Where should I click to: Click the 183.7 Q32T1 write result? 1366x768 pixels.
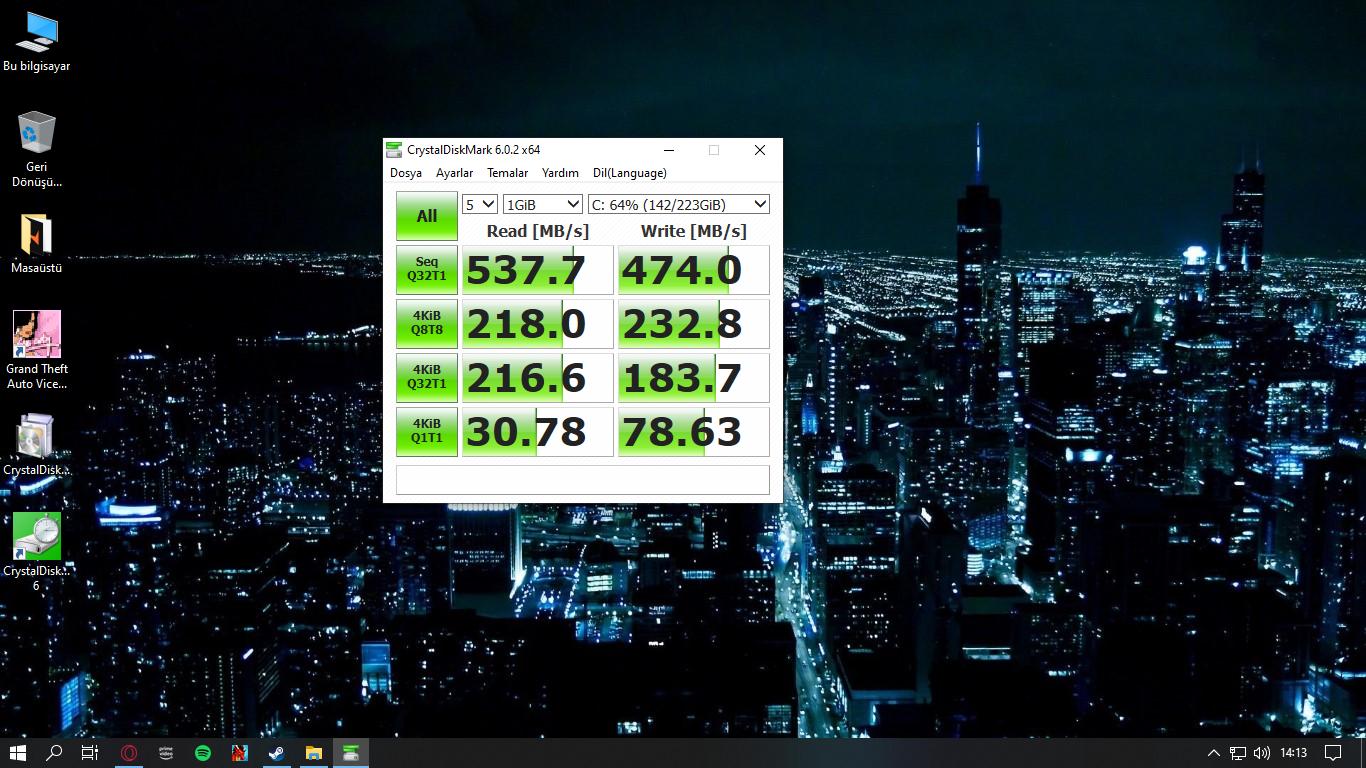(694, 378)
